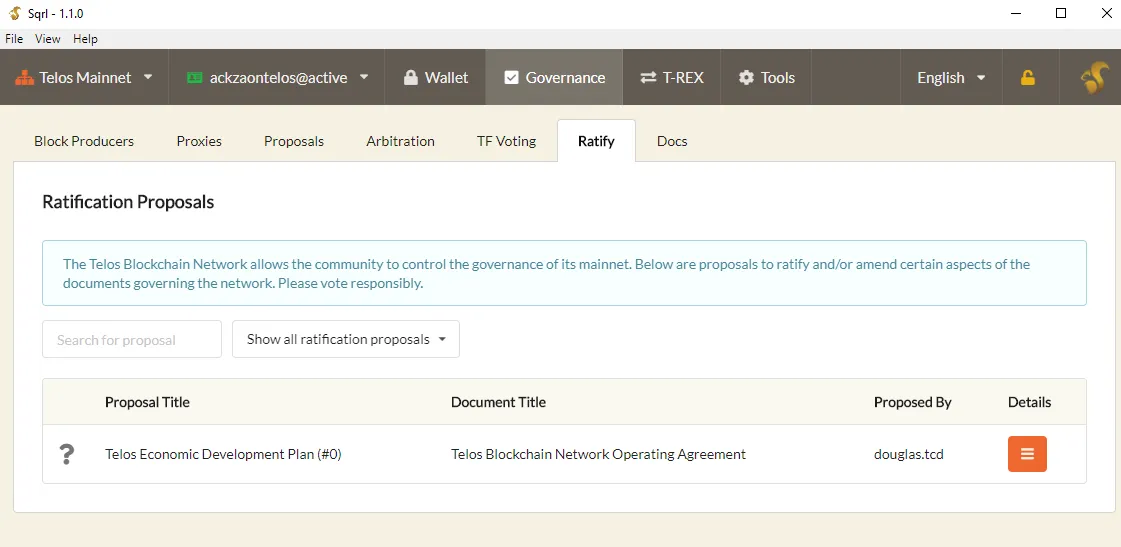The height and width of the screenshot is (547, 1121).
Task: Open the File menu
Action: click(x=14, y=39)
